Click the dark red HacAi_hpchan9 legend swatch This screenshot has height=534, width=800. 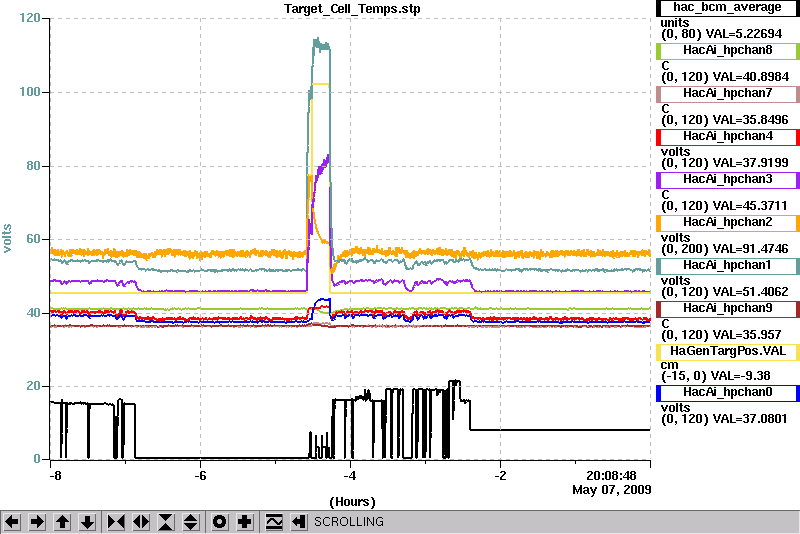coord(728,309)
